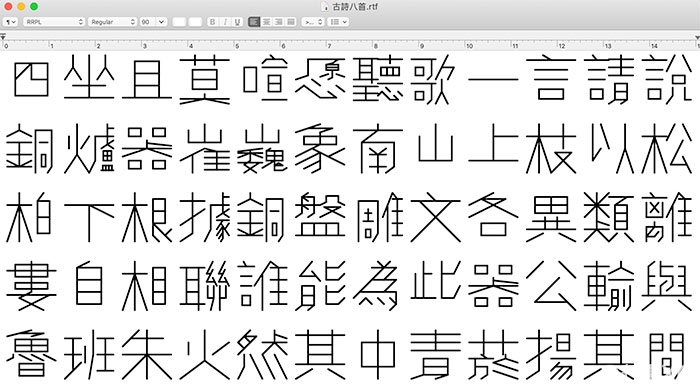Justify the text alignment
Screen dimensions: 700x389
click(291, 22)
